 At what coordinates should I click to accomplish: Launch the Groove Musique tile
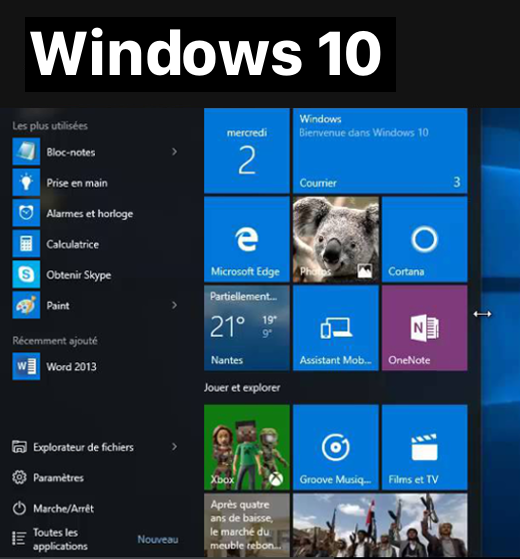pos(336,447)
